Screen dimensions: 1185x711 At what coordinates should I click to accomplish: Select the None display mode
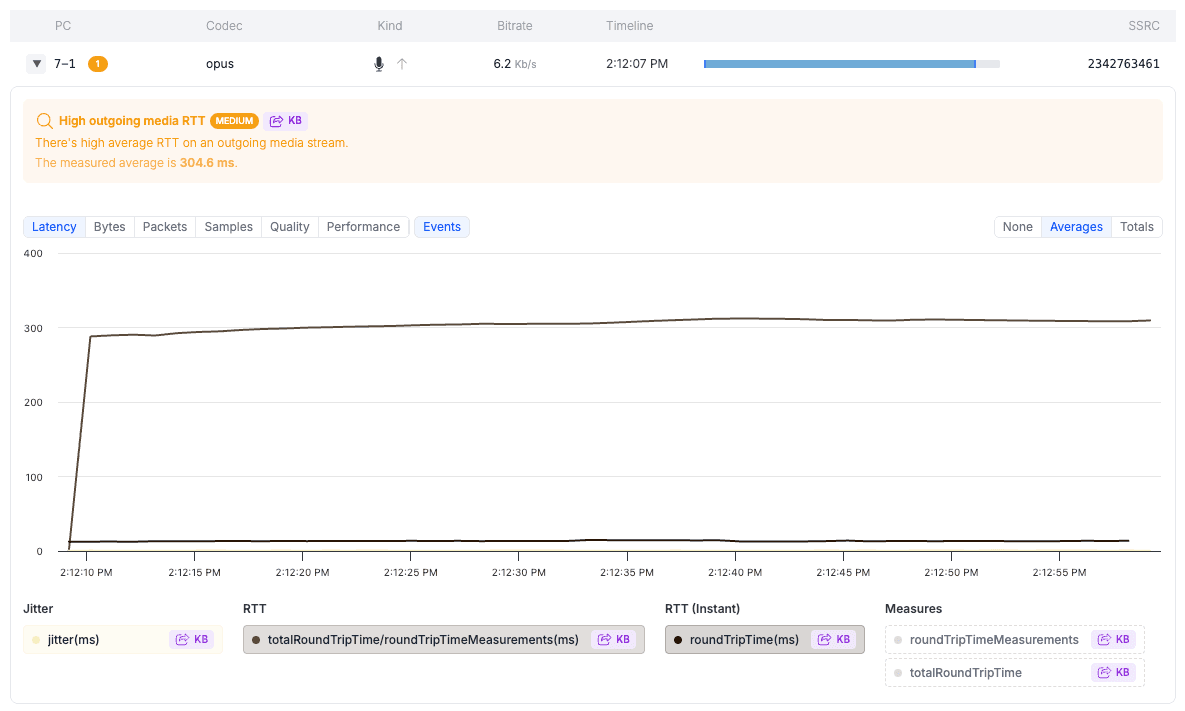point(1017,227)
